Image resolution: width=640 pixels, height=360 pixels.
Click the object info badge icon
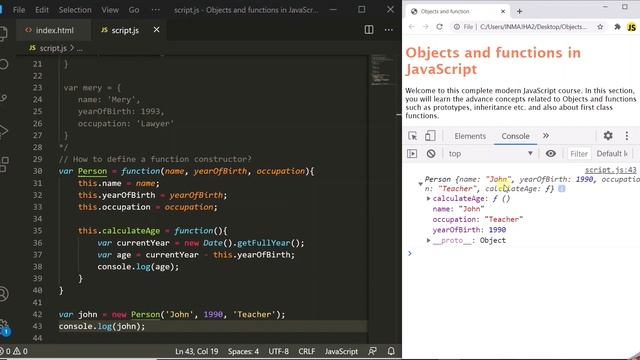click(562, 189)
